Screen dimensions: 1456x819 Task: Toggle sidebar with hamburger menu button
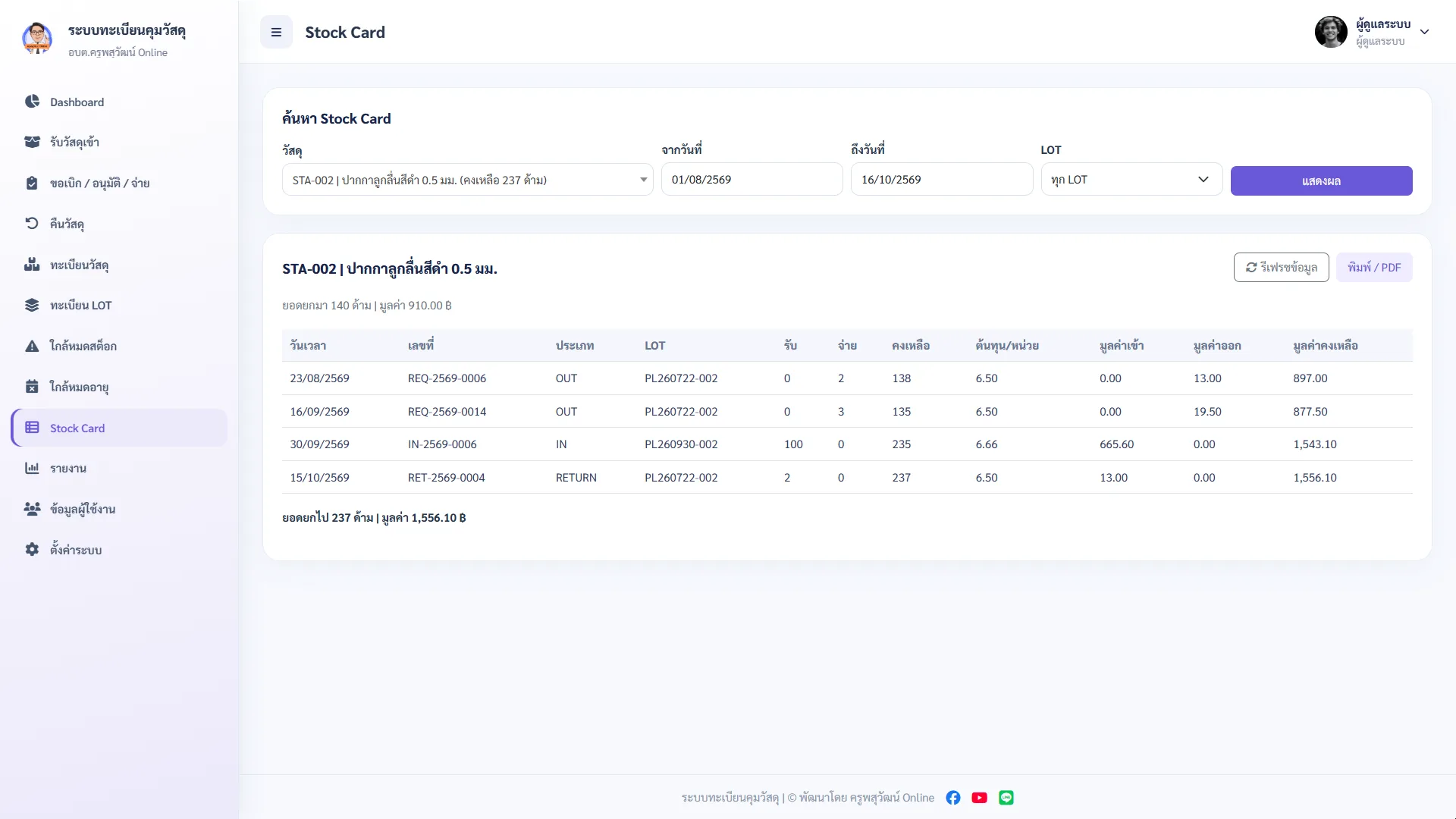click(x=276, y=32)
